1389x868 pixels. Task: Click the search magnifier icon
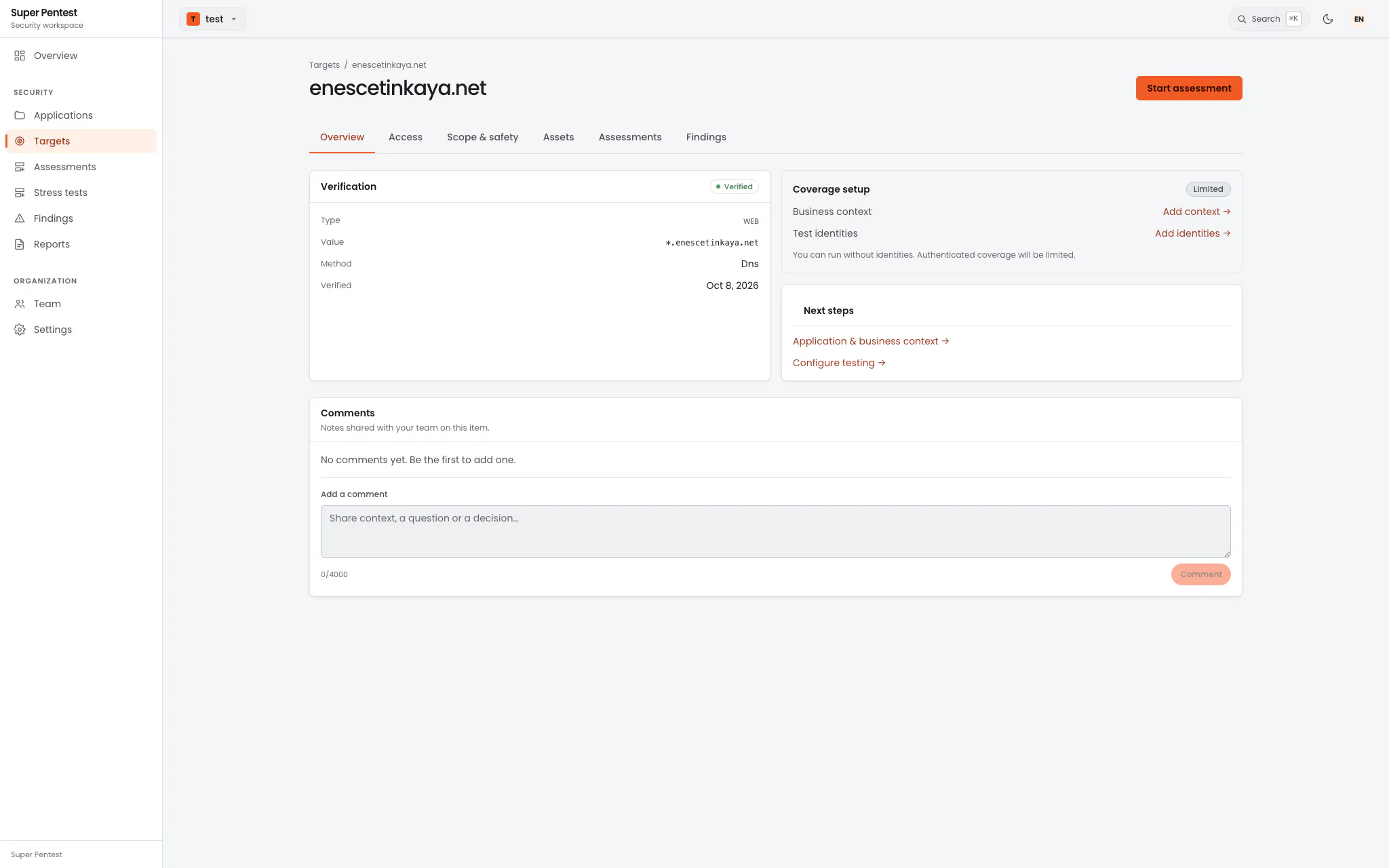[1242, 19]
